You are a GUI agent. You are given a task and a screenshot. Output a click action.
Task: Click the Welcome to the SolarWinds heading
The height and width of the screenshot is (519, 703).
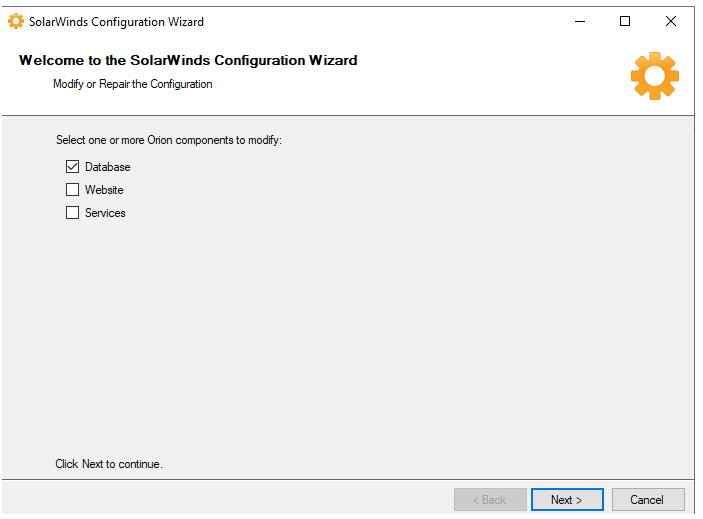[x=188, y=60]
